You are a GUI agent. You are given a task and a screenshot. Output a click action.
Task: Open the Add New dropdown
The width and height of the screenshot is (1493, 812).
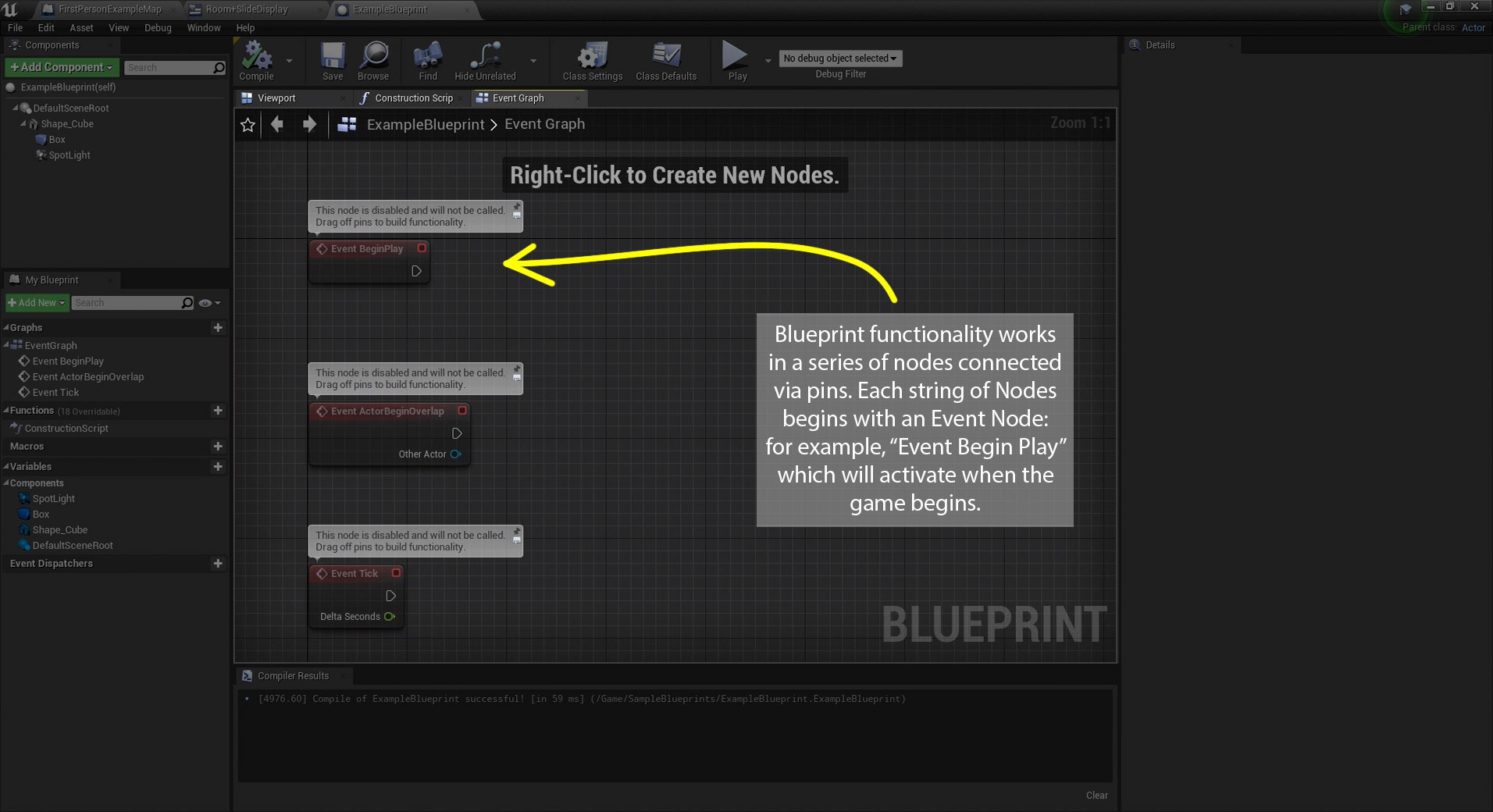point(37,303)
